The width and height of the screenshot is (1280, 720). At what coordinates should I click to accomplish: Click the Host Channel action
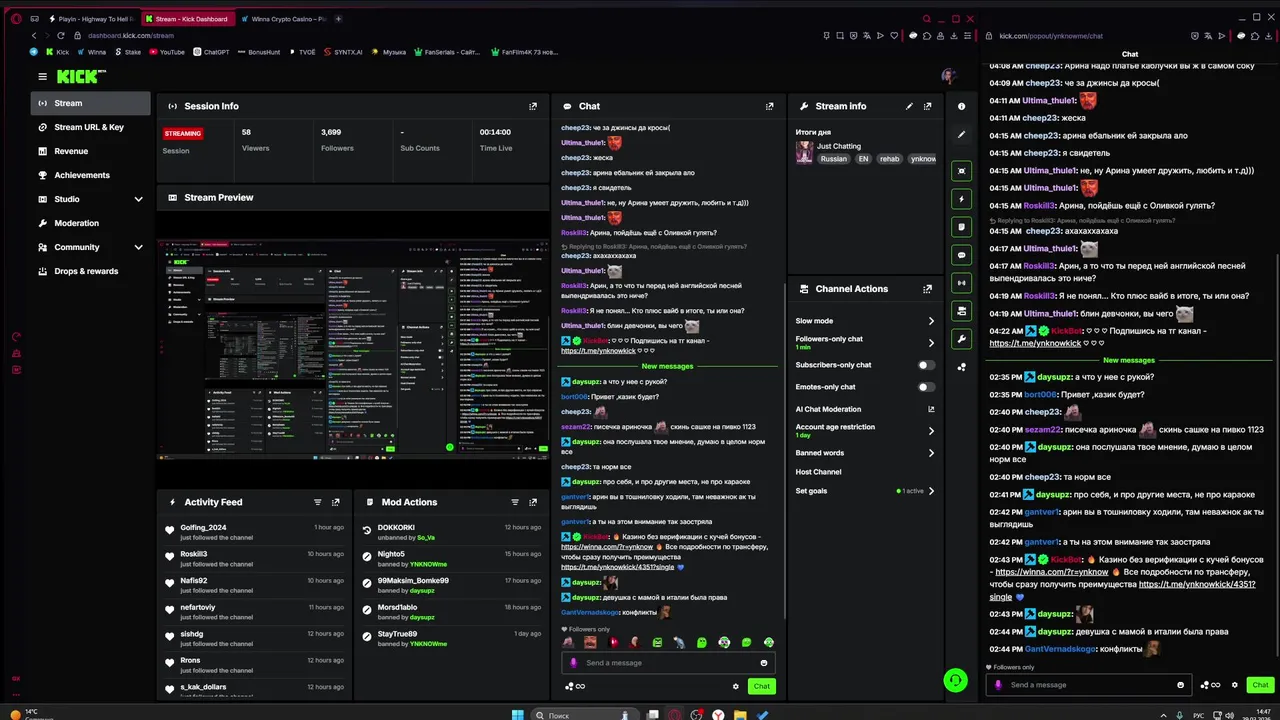coord(818,472)
